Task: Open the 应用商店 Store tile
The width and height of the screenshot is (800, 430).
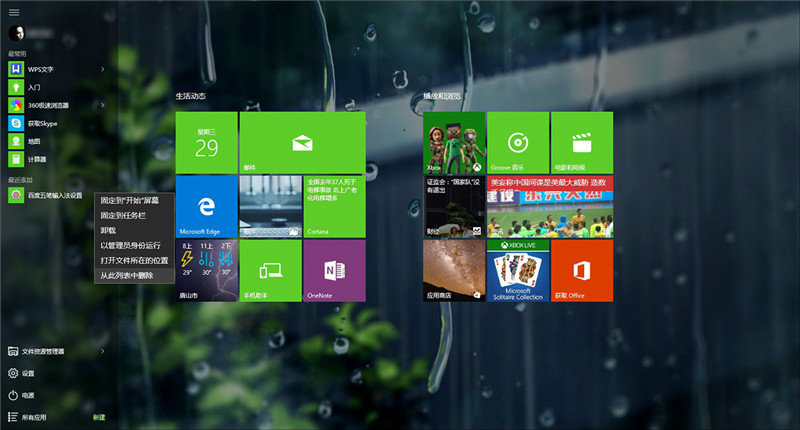Action: click(454, 271)
